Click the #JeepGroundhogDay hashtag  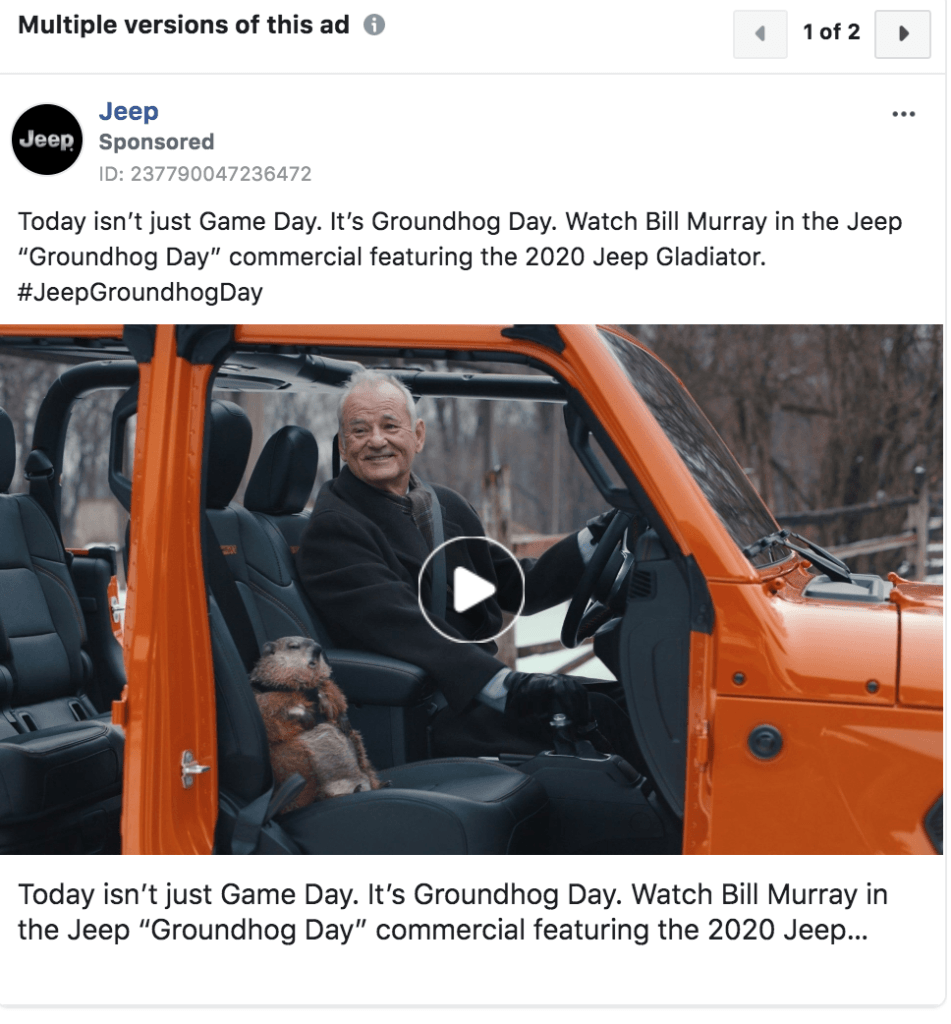(140, 292)
